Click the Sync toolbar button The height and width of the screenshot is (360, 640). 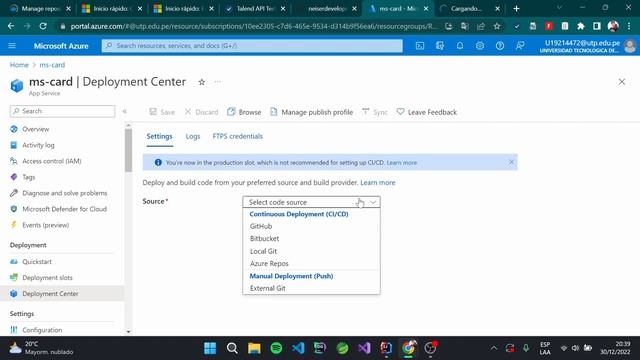point(375,112)
